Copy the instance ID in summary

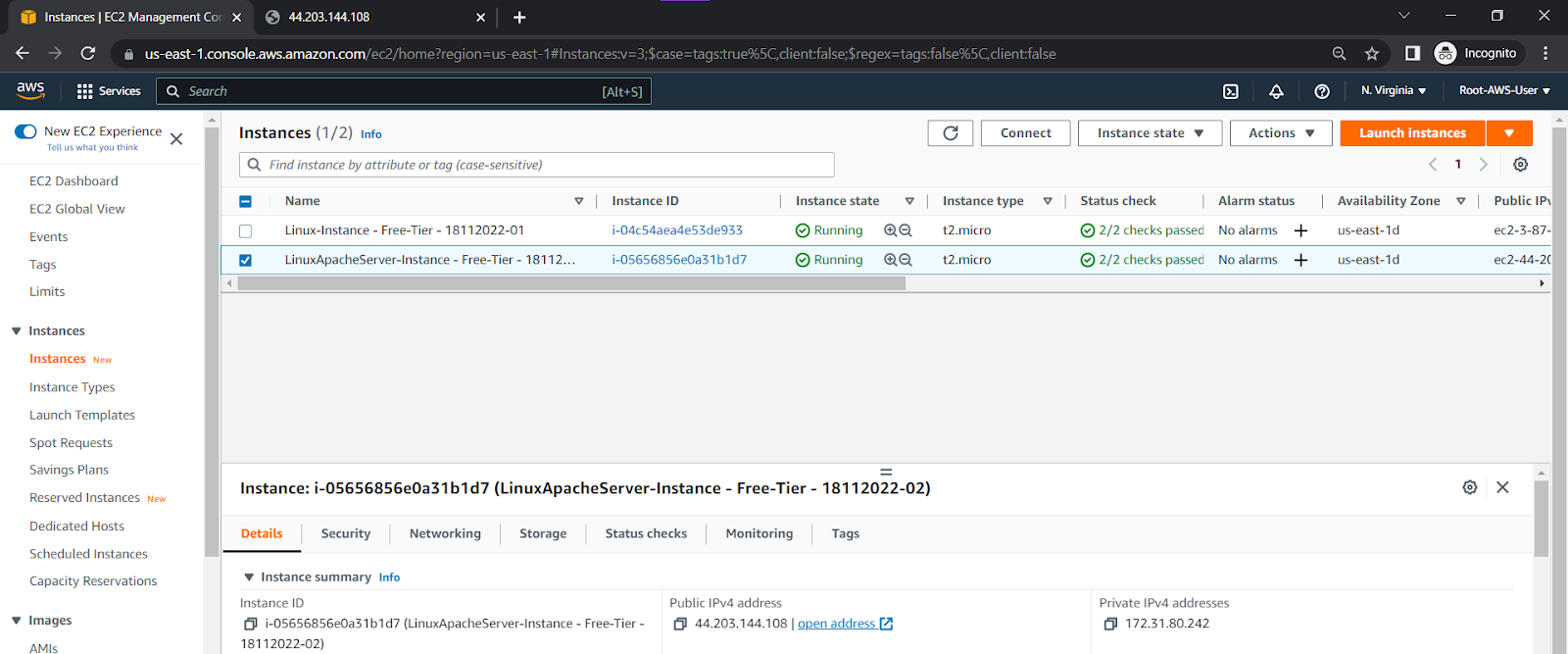[251, 624]
